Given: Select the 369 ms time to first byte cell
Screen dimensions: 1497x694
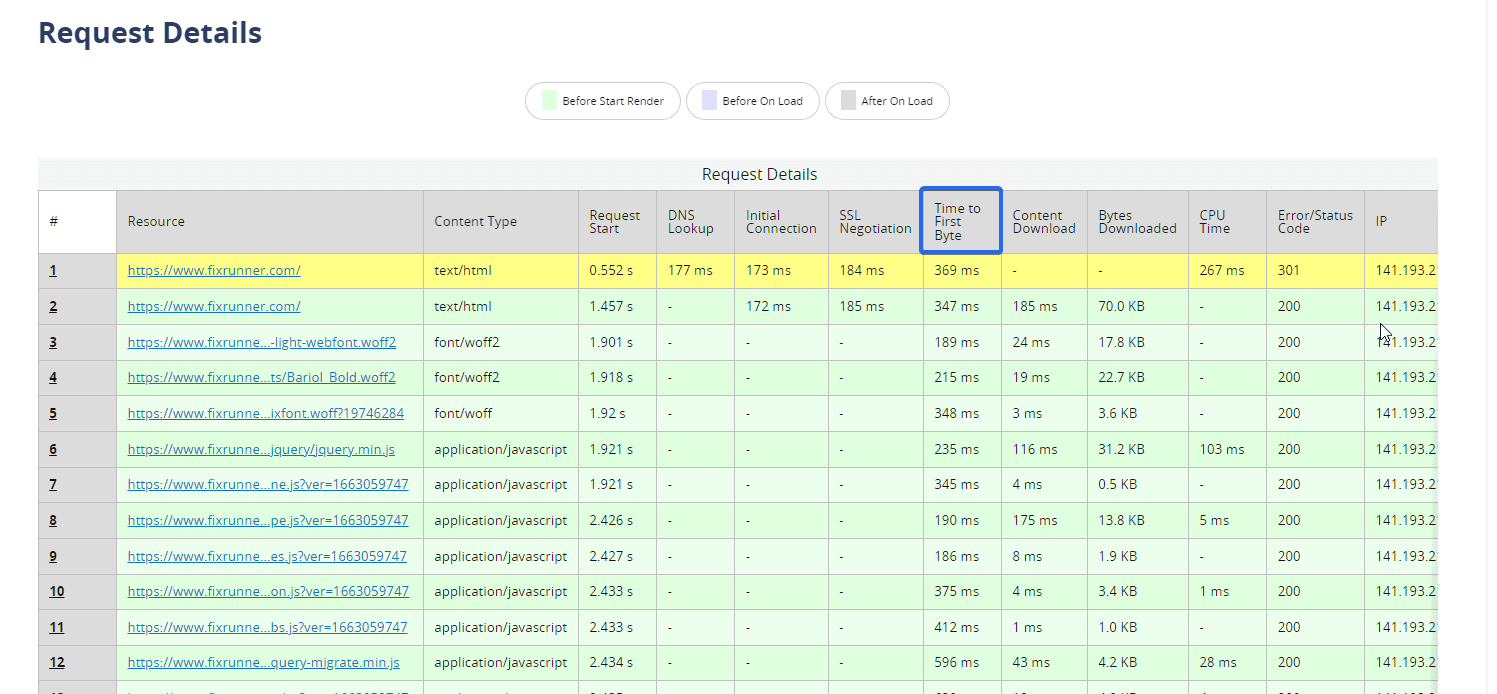Looking at the screenshot, I should [x=962, y=270].
